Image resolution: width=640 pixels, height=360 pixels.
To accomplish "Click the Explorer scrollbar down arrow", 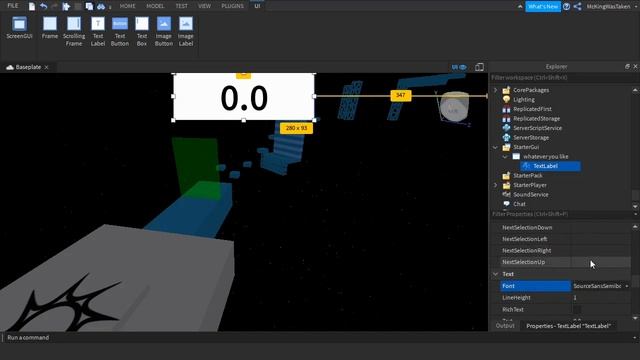I will point(635,206).
